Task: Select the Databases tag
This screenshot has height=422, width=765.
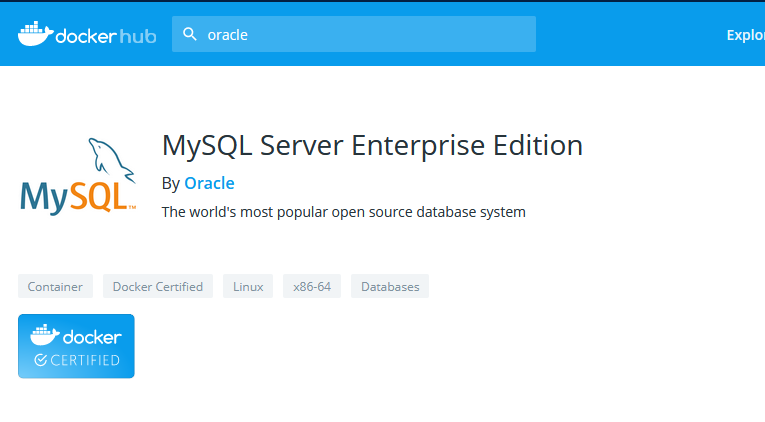Action: pos(390,286)
